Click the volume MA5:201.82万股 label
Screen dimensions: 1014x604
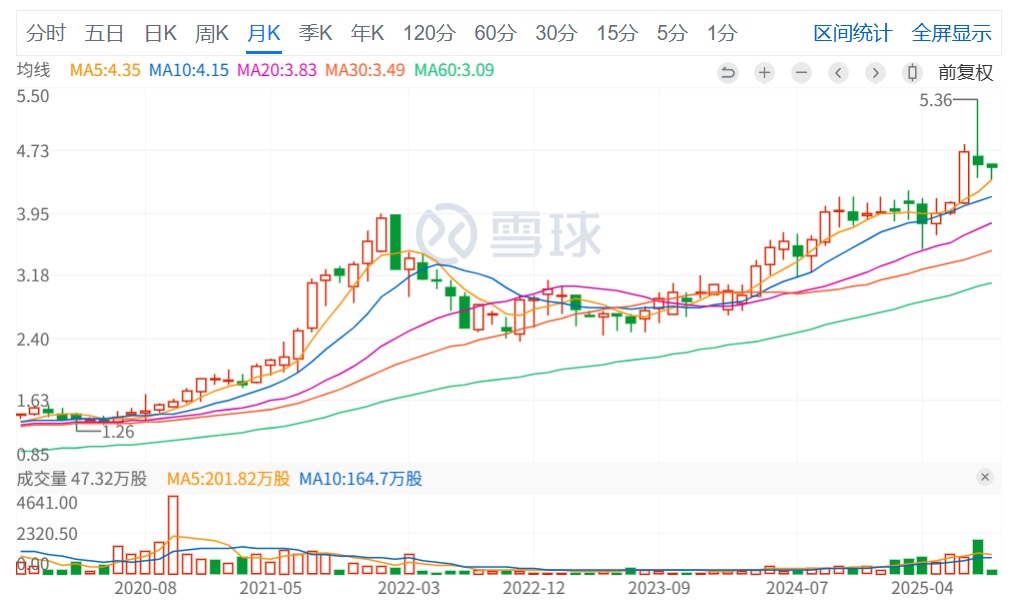[x=228, y=479]
